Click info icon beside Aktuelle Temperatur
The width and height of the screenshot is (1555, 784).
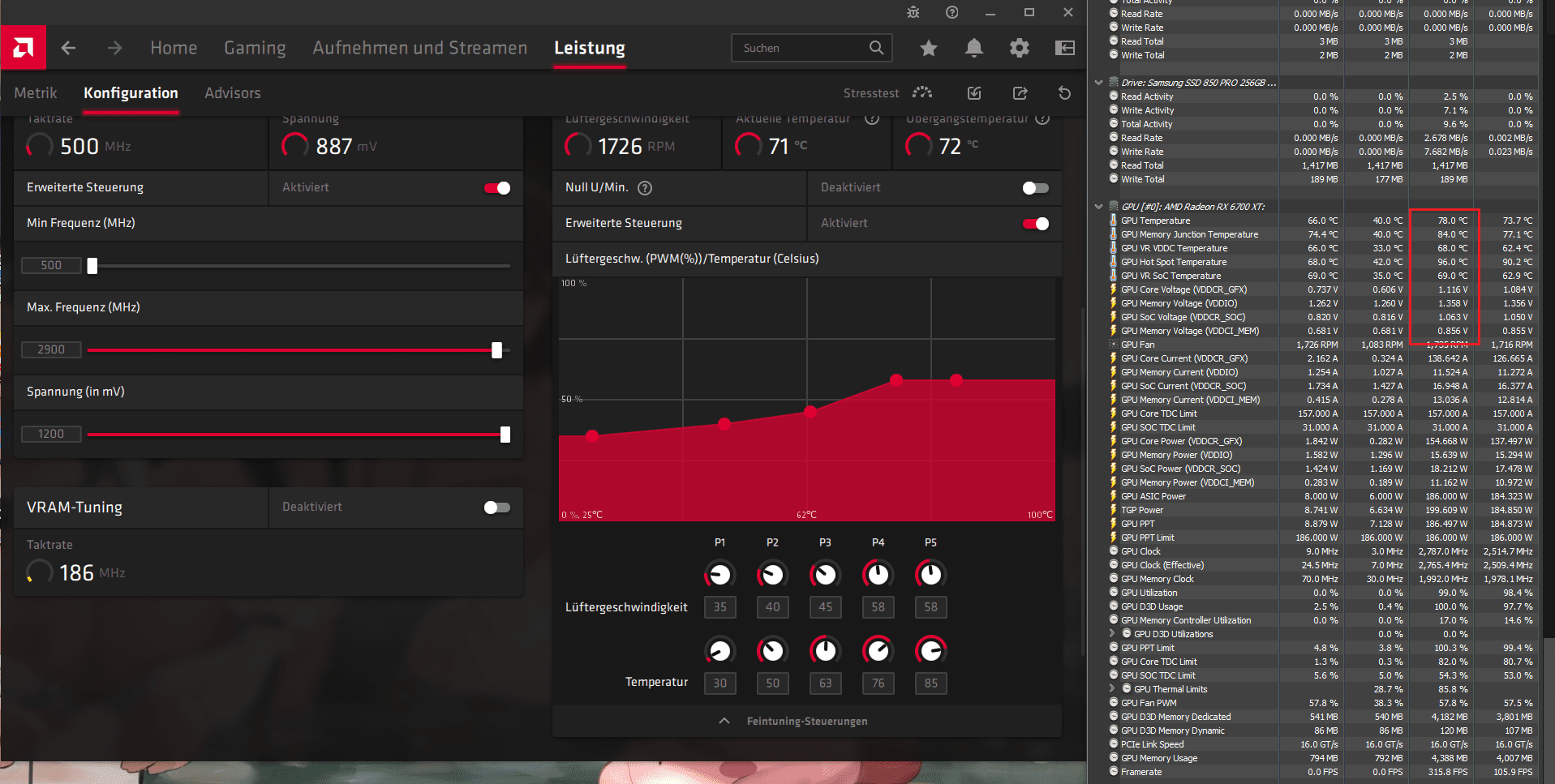point(872,119)
